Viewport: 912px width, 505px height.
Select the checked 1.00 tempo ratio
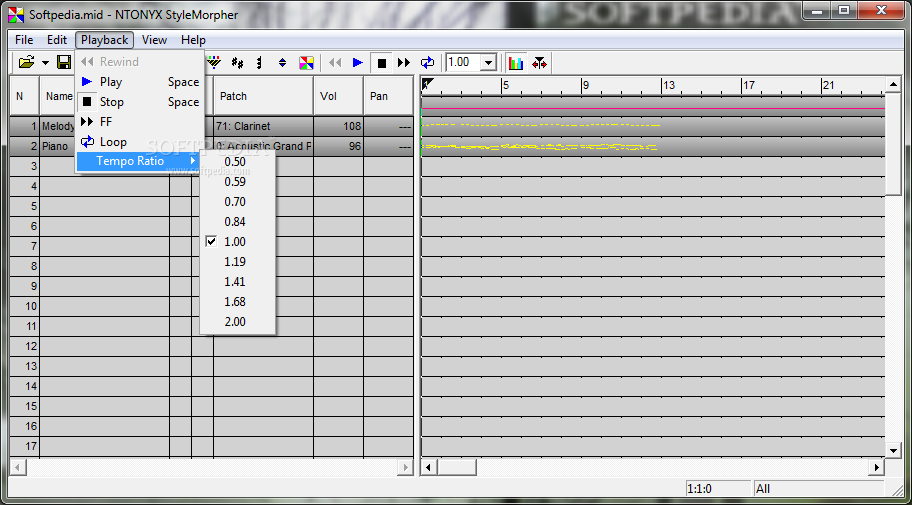pos(237,241)
